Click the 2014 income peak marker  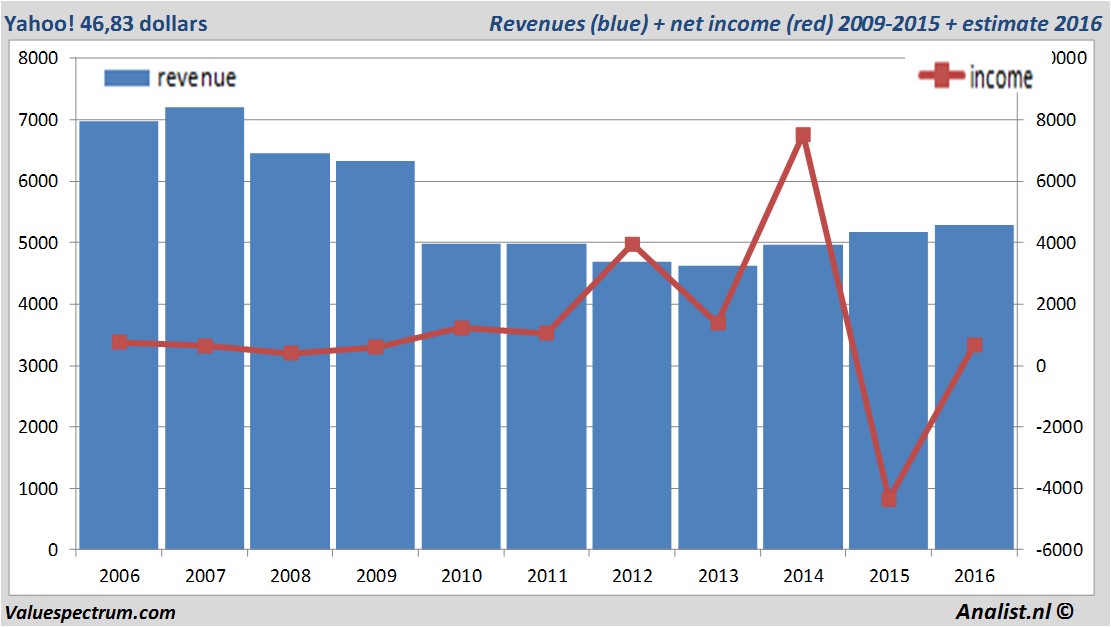click(803, 135)
